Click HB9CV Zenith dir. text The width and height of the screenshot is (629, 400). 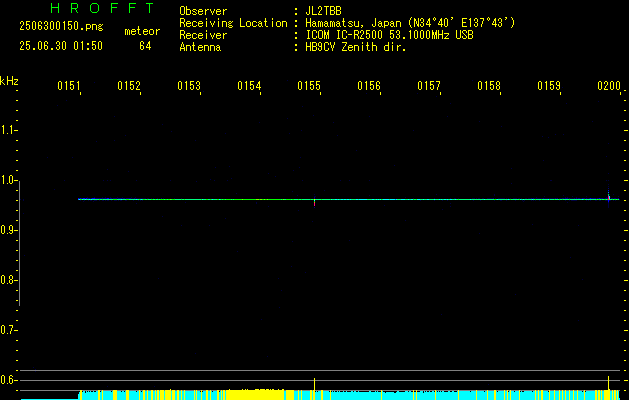pyautogui.click(x=356, y=47)
